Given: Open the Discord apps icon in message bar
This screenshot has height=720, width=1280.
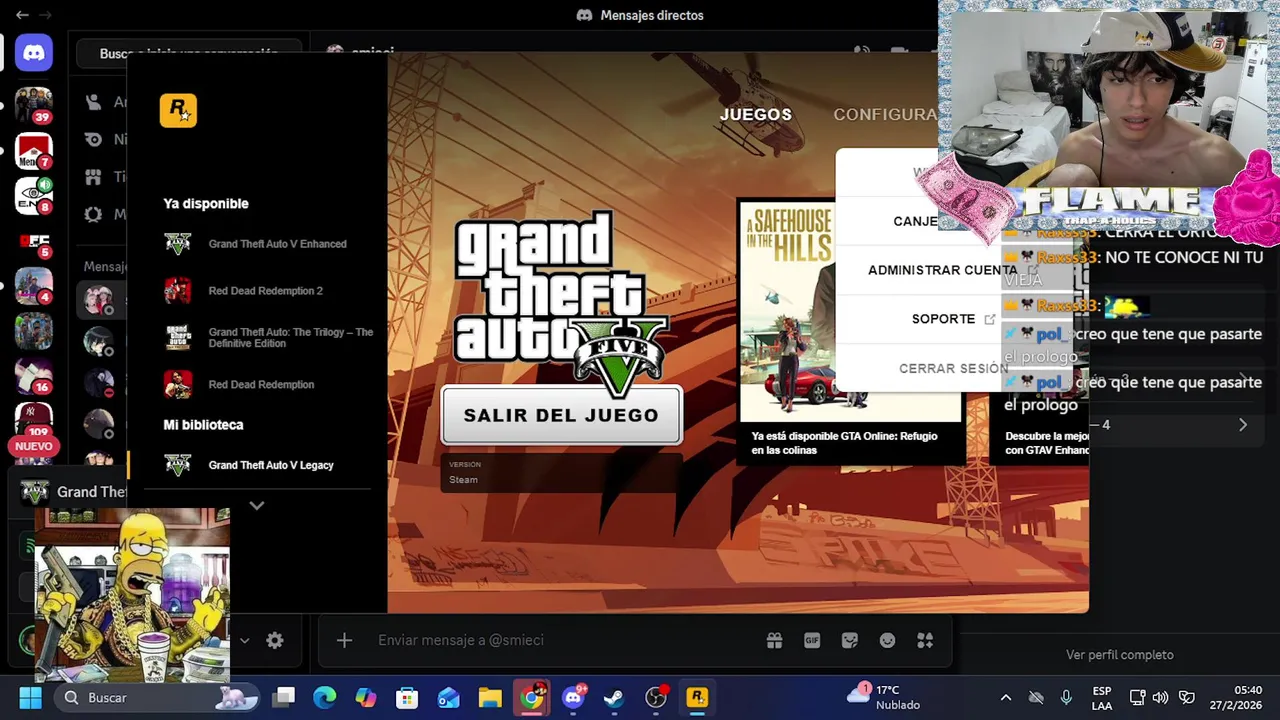Looking at the screenshot, I should click(x=925, y=640).
